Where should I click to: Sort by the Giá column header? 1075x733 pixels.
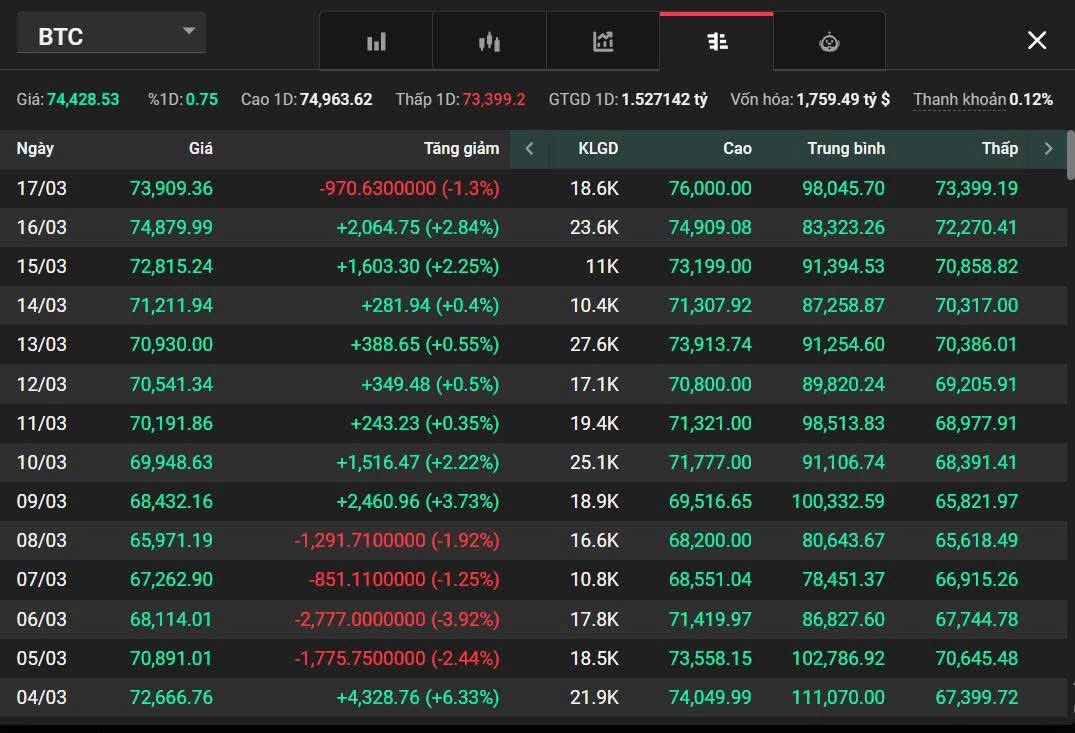tap(200, 149)
